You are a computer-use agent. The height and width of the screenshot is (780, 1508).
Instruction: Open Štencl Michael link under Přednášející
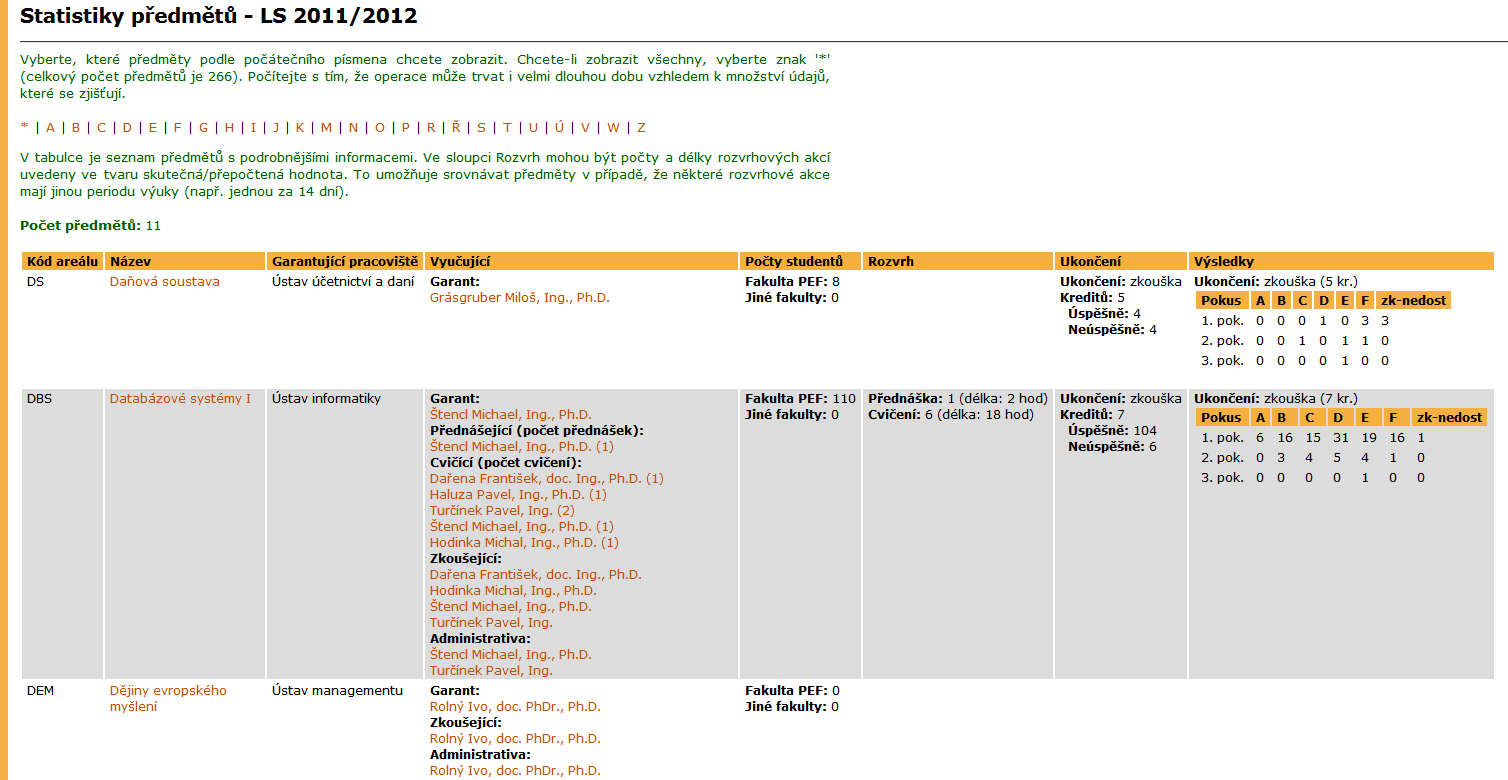click(521, 447)
